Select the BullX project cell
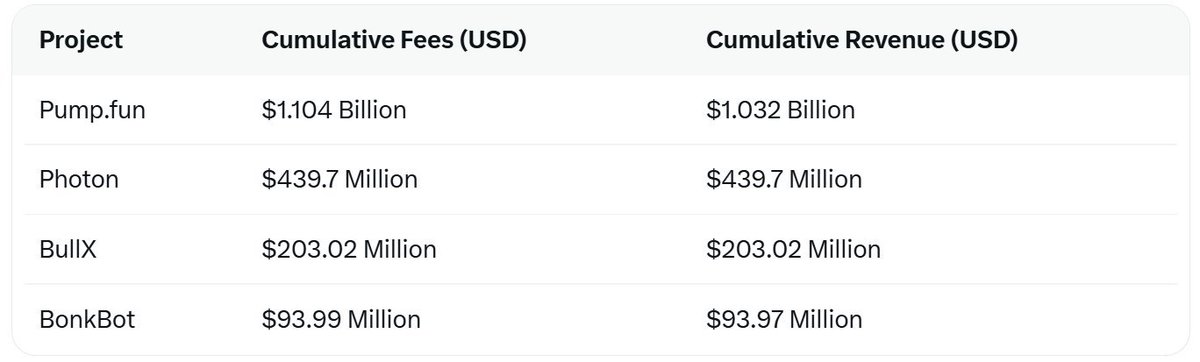 pyautogui.click(x=69, y=249)
